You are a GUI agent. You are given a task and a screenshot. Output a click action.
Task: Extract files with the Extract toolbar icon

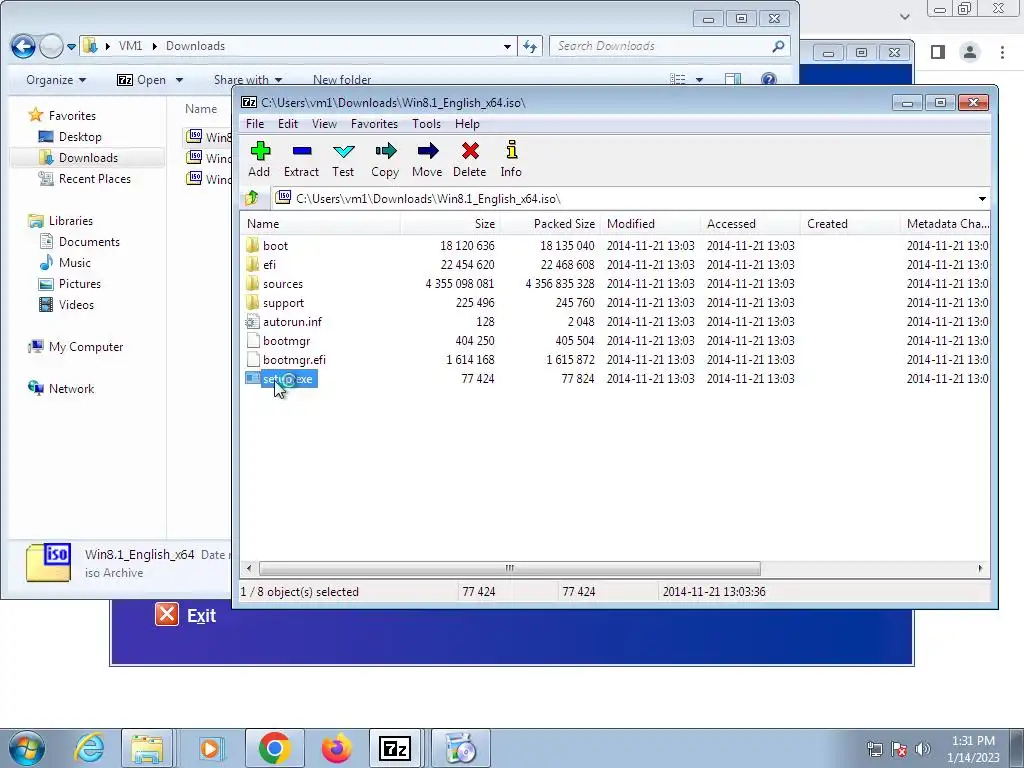point(301,159)
